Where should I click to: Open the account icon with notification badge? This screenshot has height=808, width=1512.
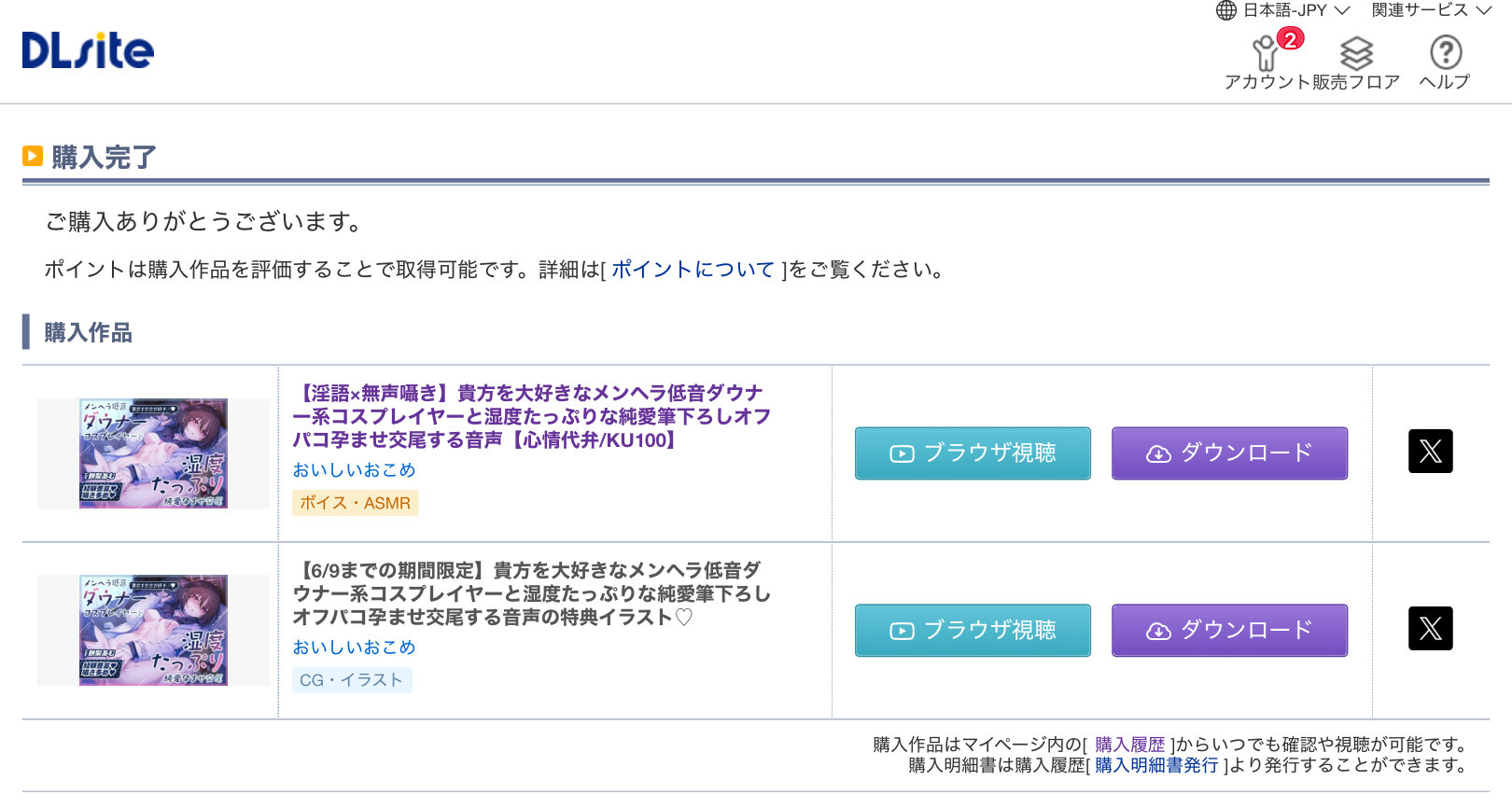1267,54
